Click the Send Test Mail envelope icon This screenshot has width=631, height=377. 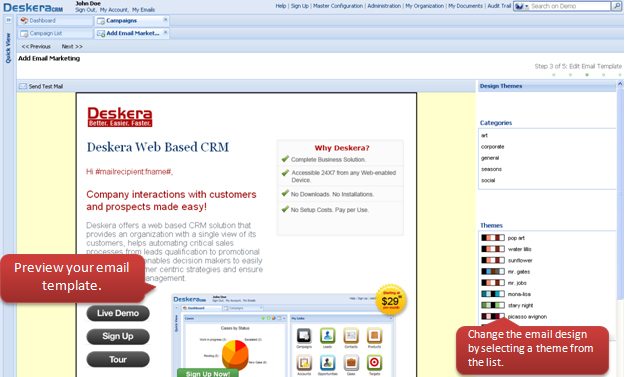[x=23, y=86]
